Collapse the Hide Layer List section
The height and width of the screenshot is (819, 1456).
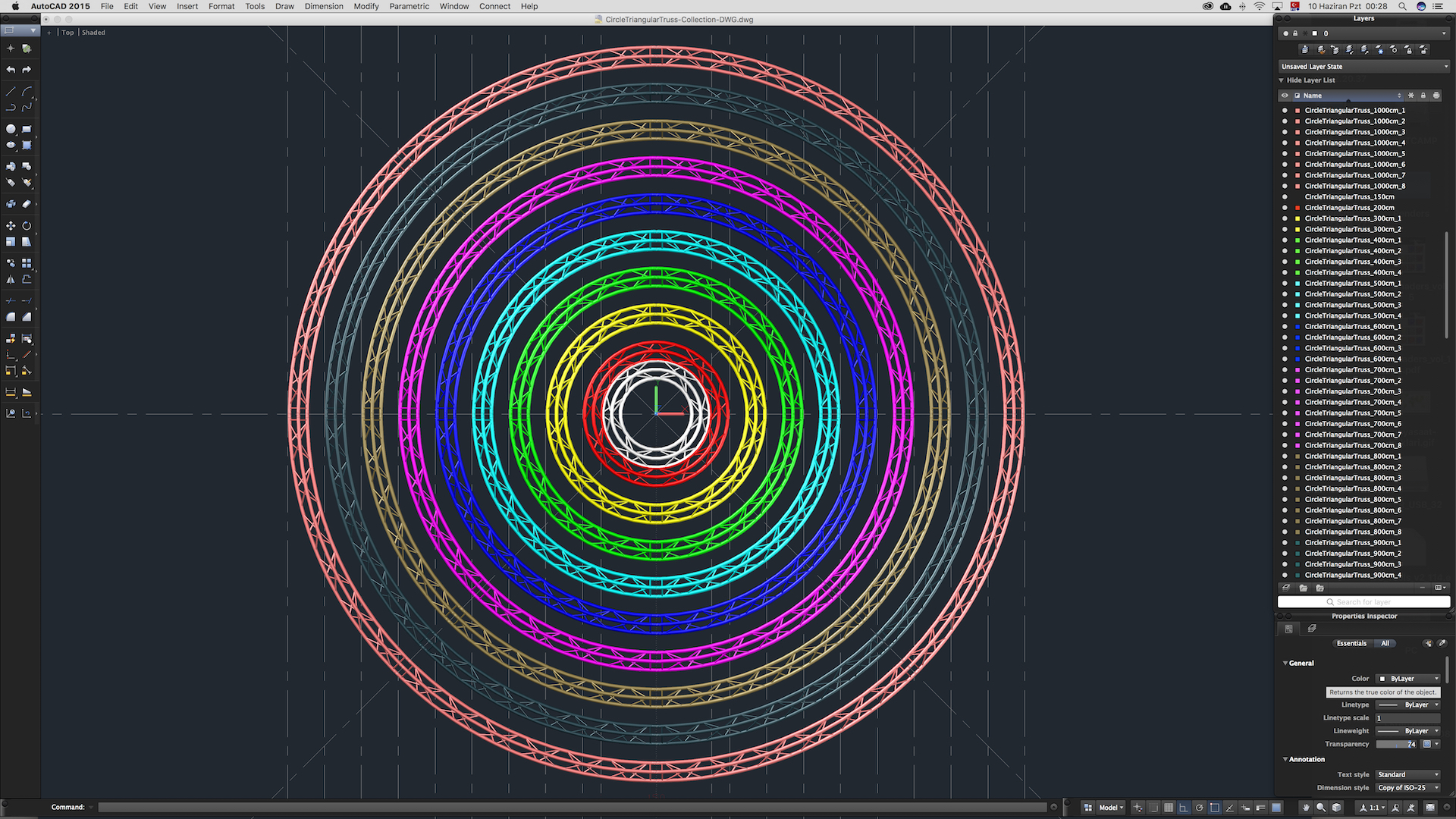pyautogui.click(x=1282, y=80)
